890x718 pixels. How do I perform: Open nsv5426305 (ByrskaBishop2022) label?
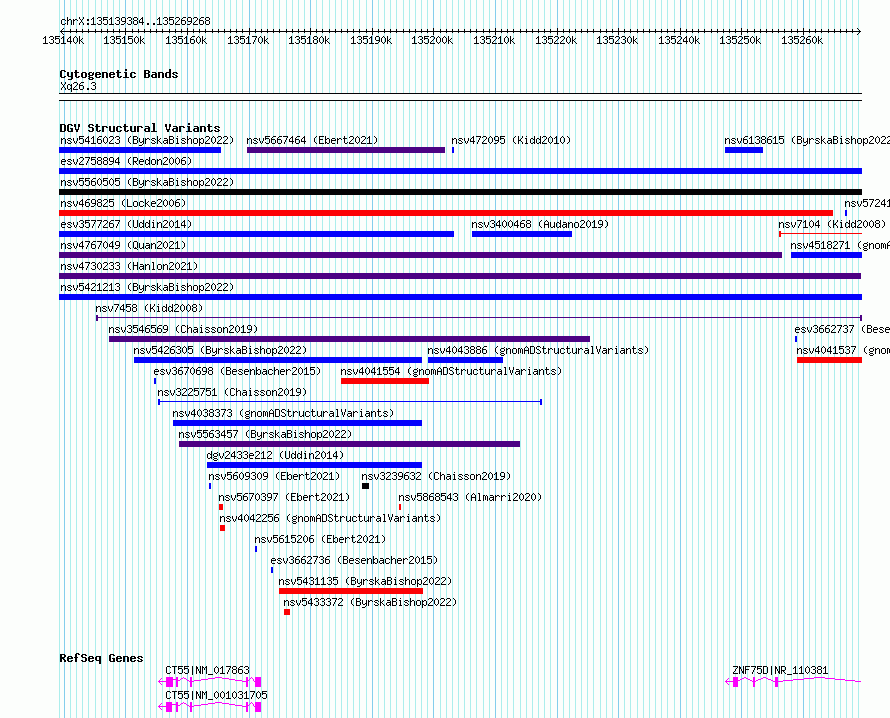click(x=220, y=350)
